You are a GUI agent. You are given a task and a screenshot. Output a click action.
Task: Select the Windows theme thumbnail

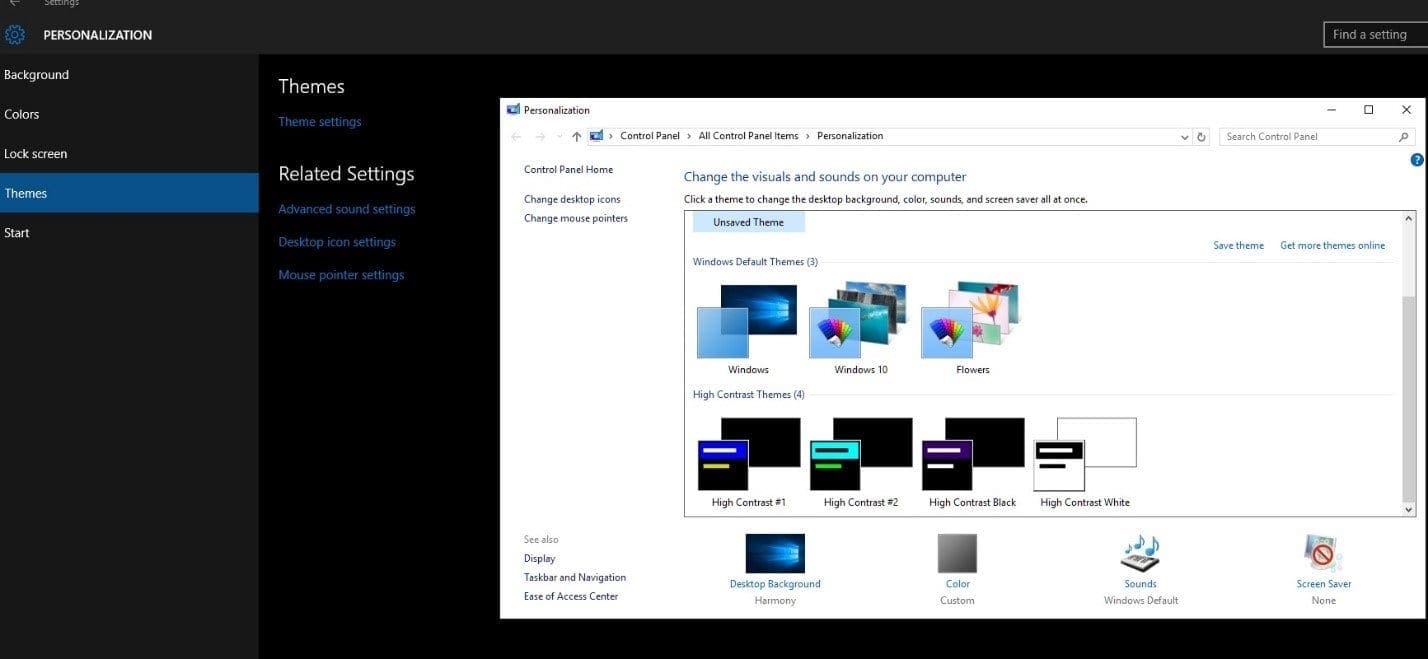point(747,321)
